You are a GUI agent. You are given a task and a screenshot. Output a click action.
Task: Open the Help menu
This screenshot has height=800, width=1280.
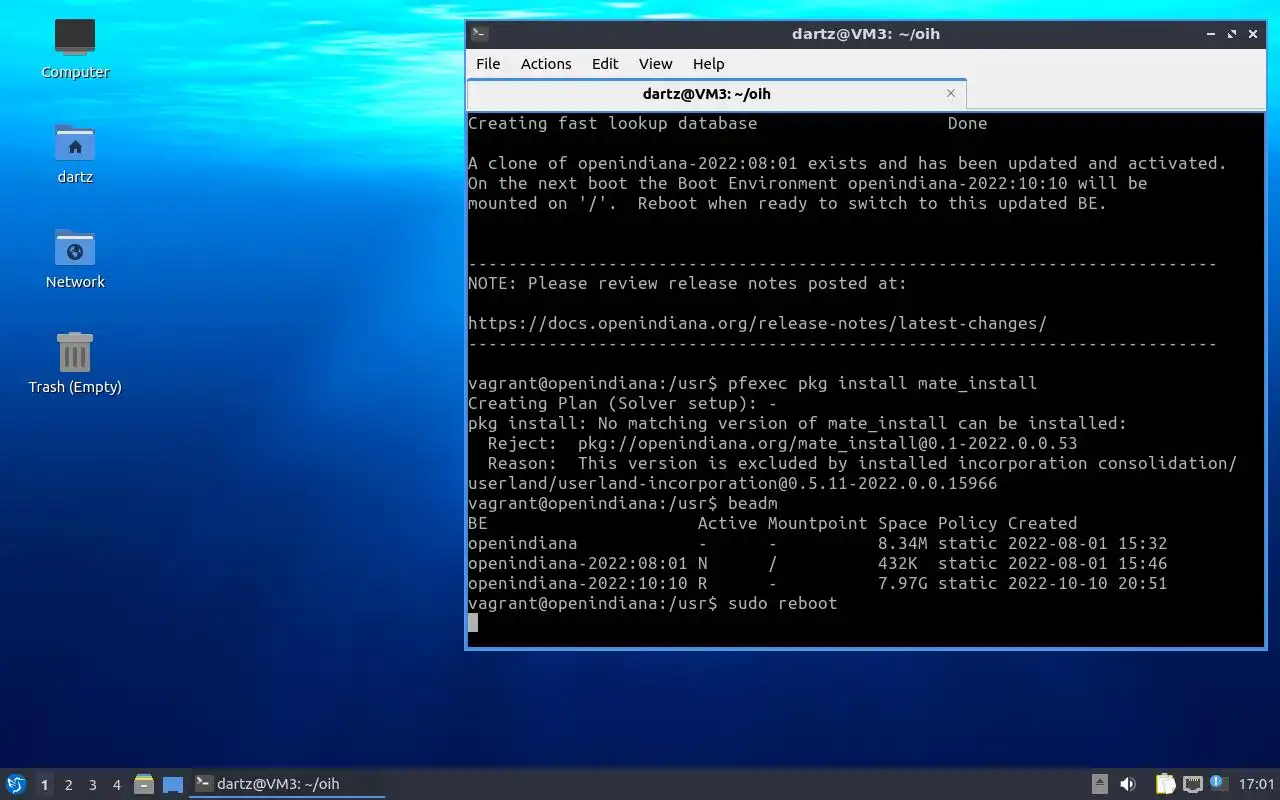(x=708, y=63)
